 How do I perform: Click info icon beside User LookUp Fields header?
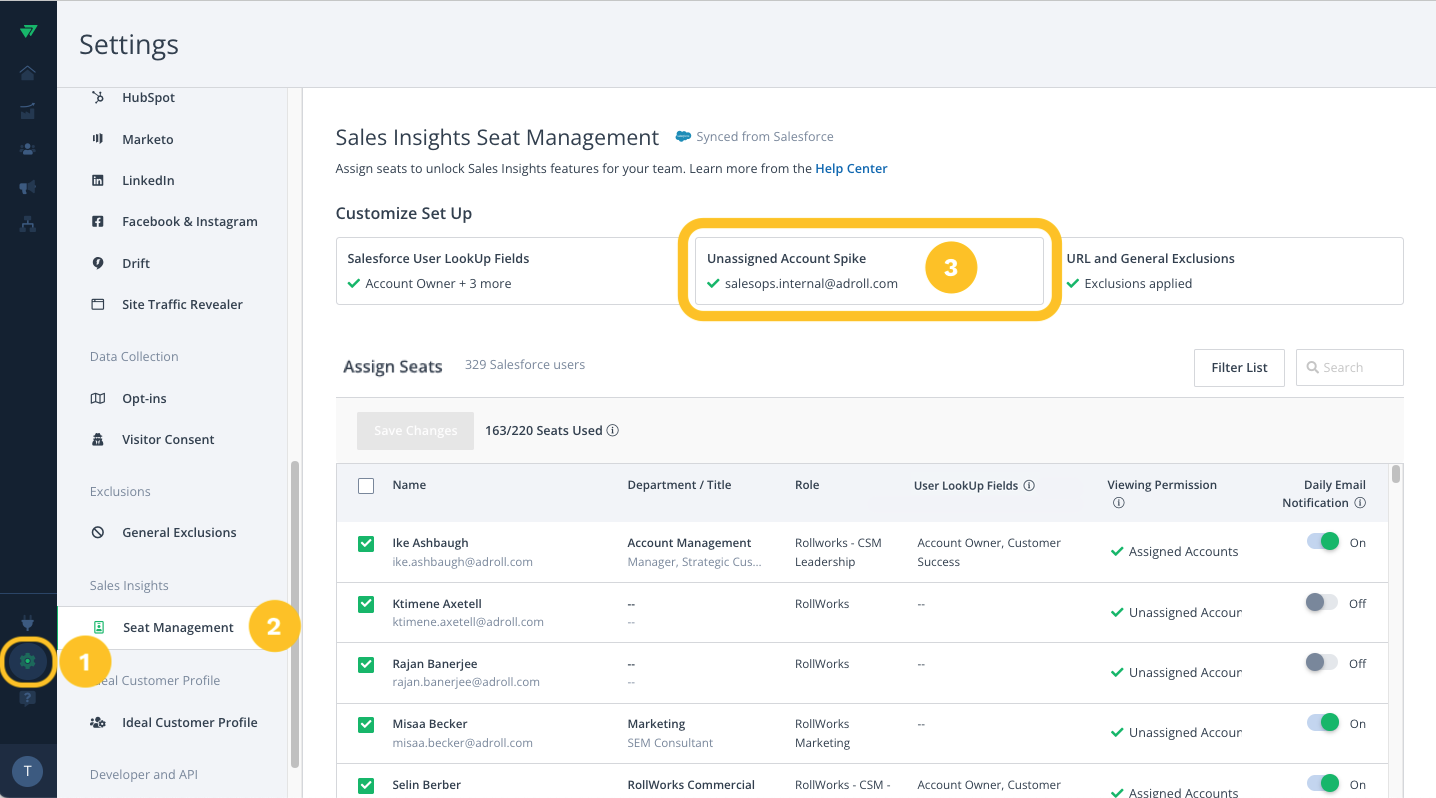tap(1029, 486)
